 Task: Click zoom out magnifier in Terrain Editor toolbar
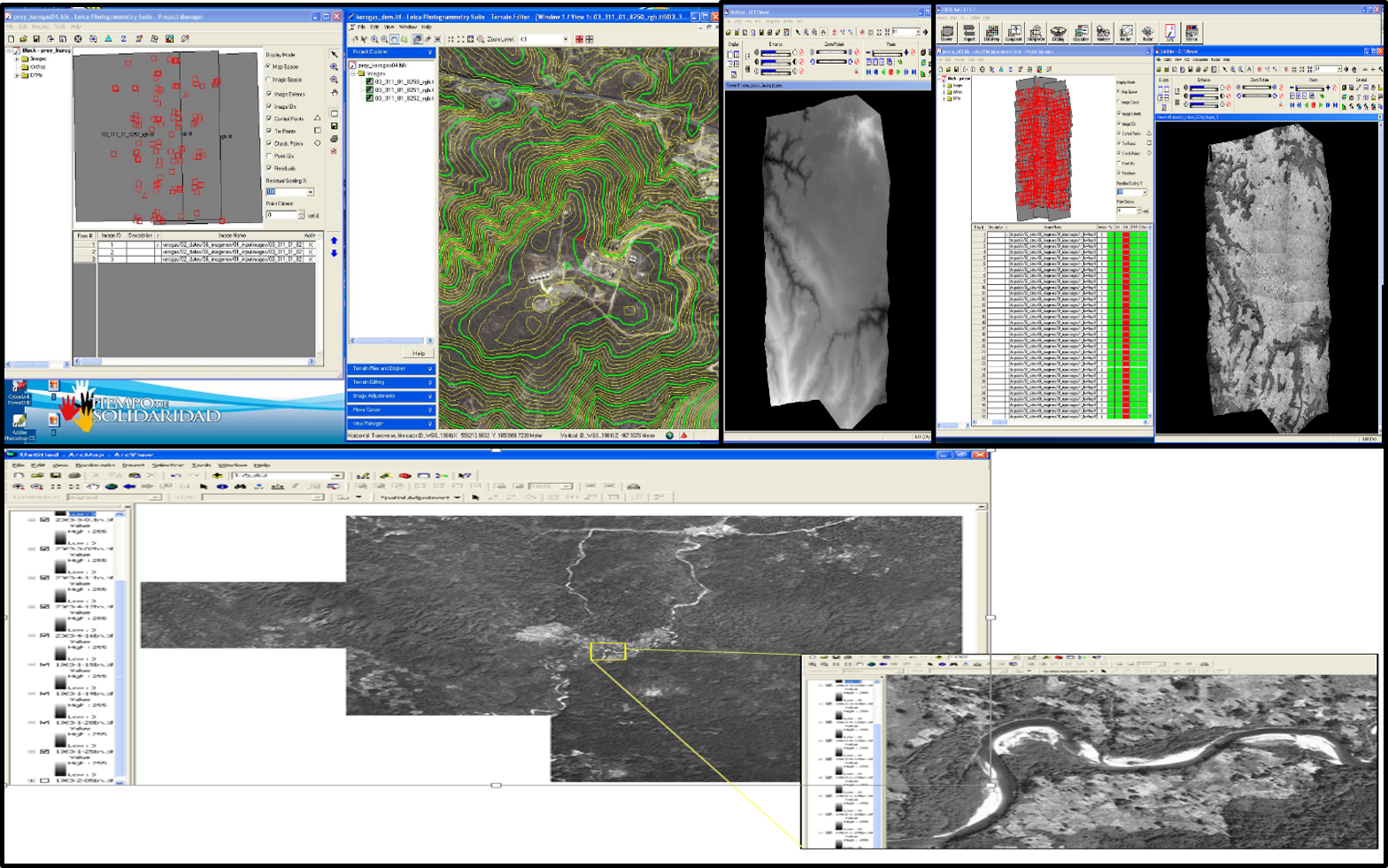384,39
